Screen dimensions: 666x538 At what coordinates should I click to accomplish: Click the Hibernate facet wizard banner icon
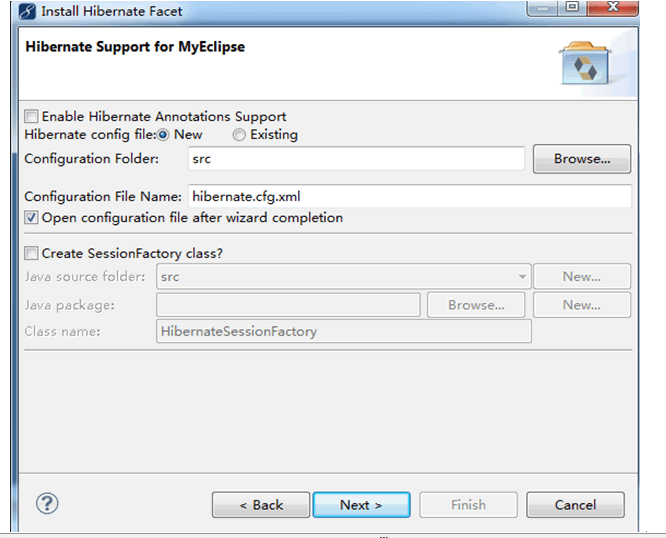(x=586, y=63)
